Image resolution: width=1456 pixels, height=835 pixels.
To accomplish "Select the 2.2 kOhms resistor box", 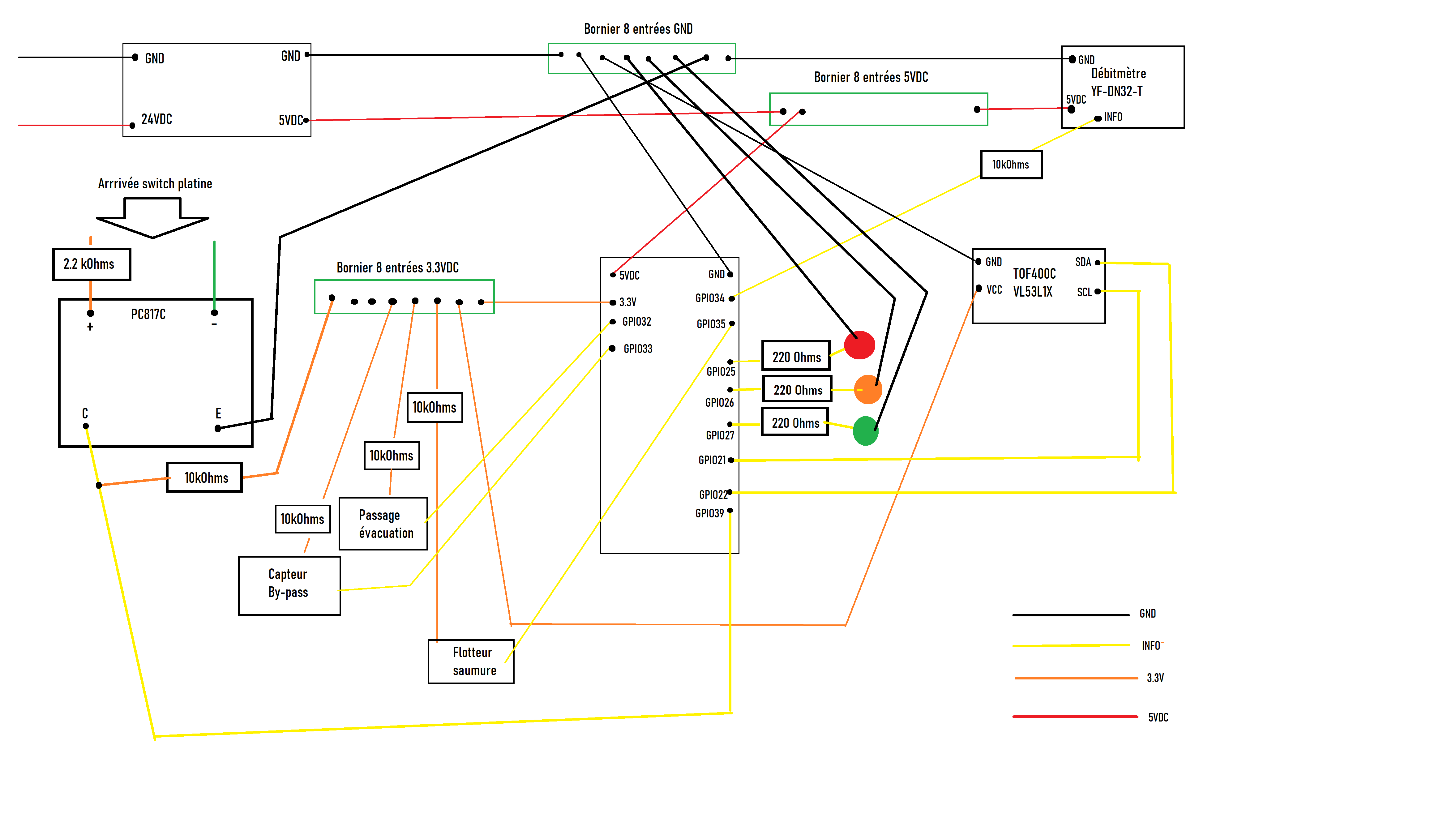I will (x=91, y=264).
